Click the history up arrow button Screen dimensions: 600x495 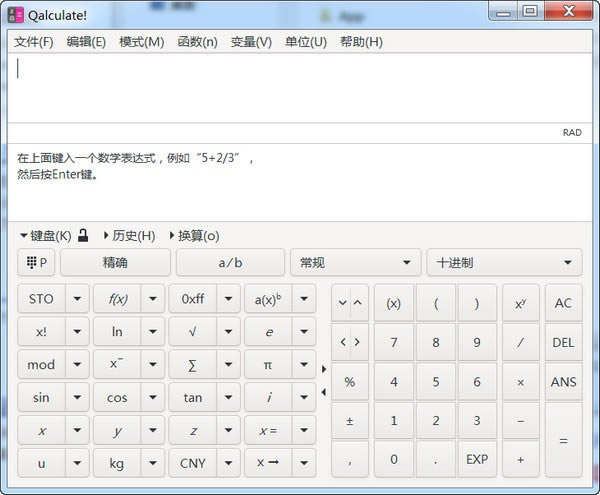click(x=358, y=303)
